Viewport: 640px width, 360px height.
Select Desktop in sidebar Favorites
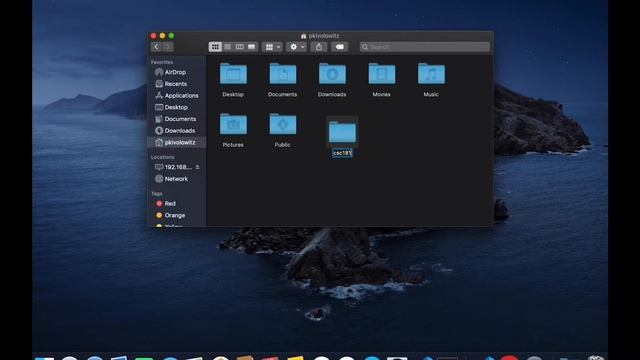[176, 107]
